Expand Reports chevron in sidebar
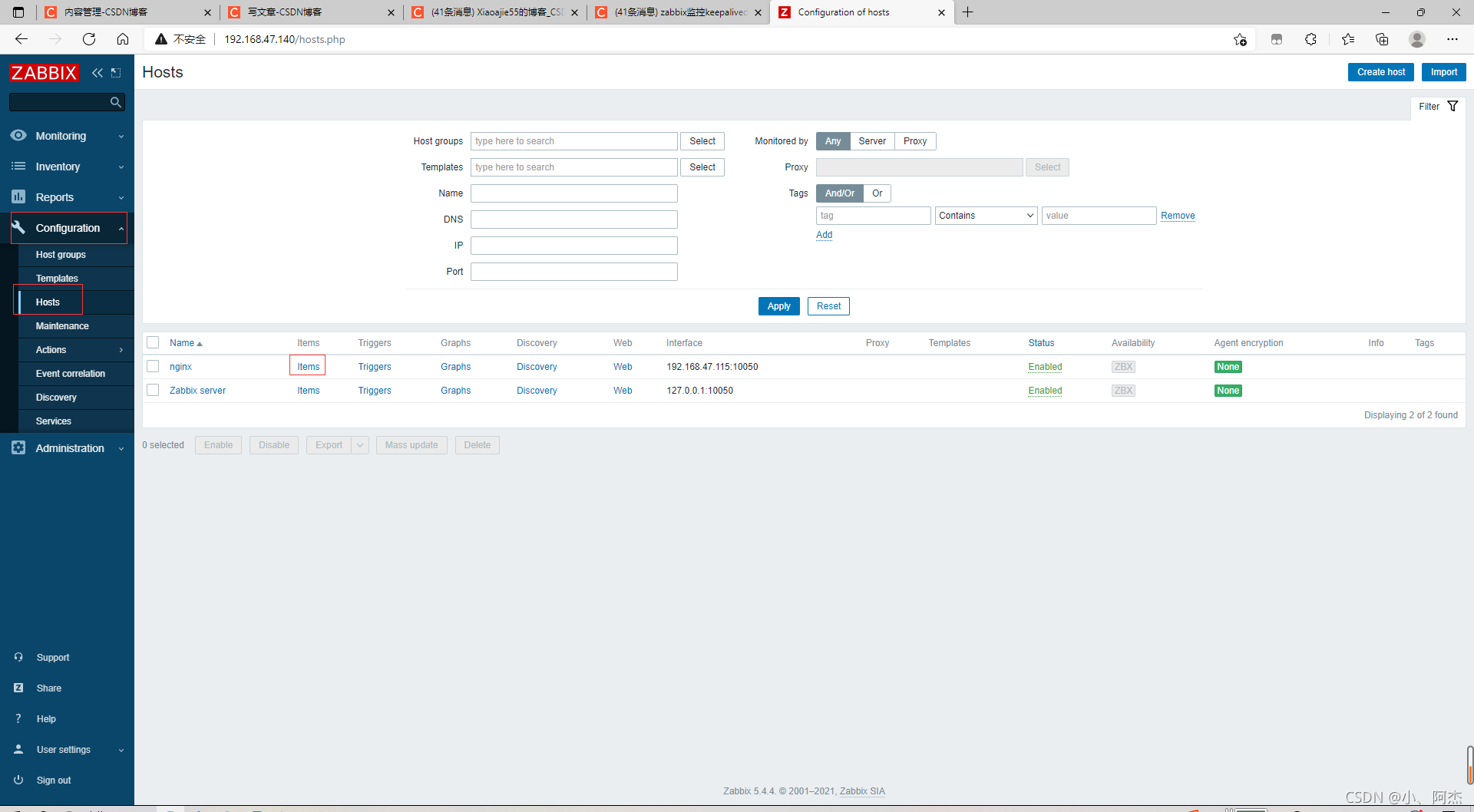 tap(121, 198)
